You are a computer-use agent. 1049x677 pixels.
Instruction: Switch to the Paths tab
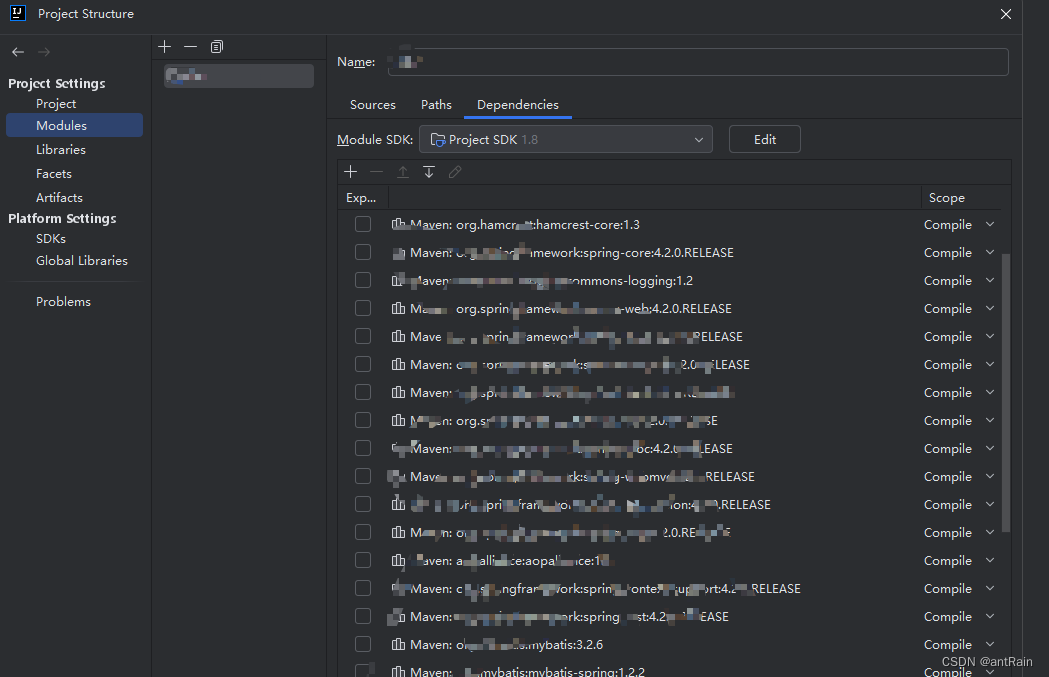pos(436,104)
